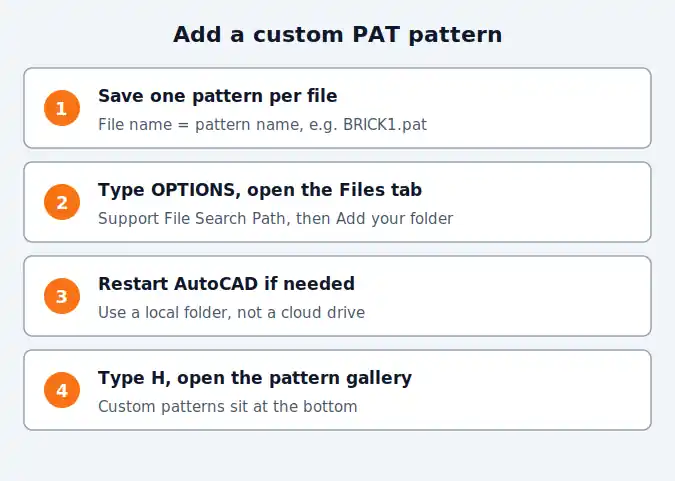Click the text "File name = pattern name, e.g. BRICK1.pat"
Viewport: 675px width, 481px height.
pos(263,124)
